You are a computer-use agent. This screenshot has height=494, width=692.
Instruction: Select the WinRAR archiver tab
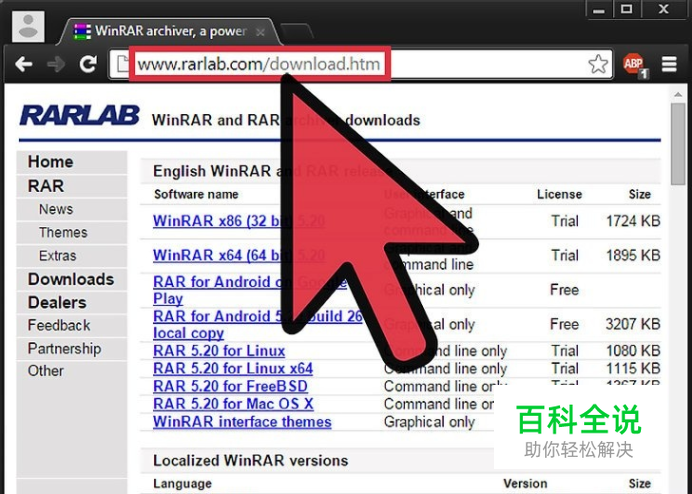click(x=169, y=31)
